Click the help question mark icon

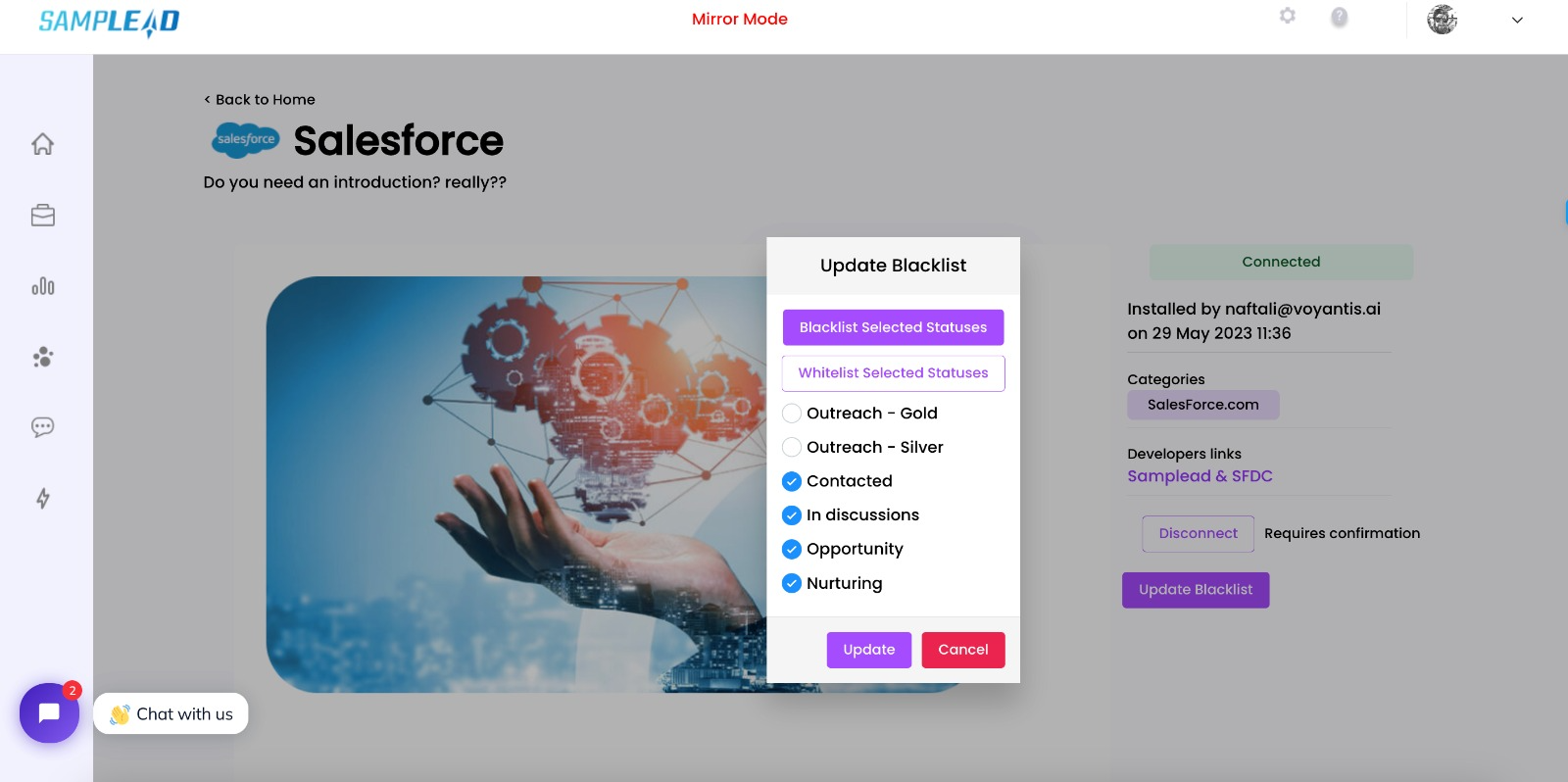[1340, 17]
